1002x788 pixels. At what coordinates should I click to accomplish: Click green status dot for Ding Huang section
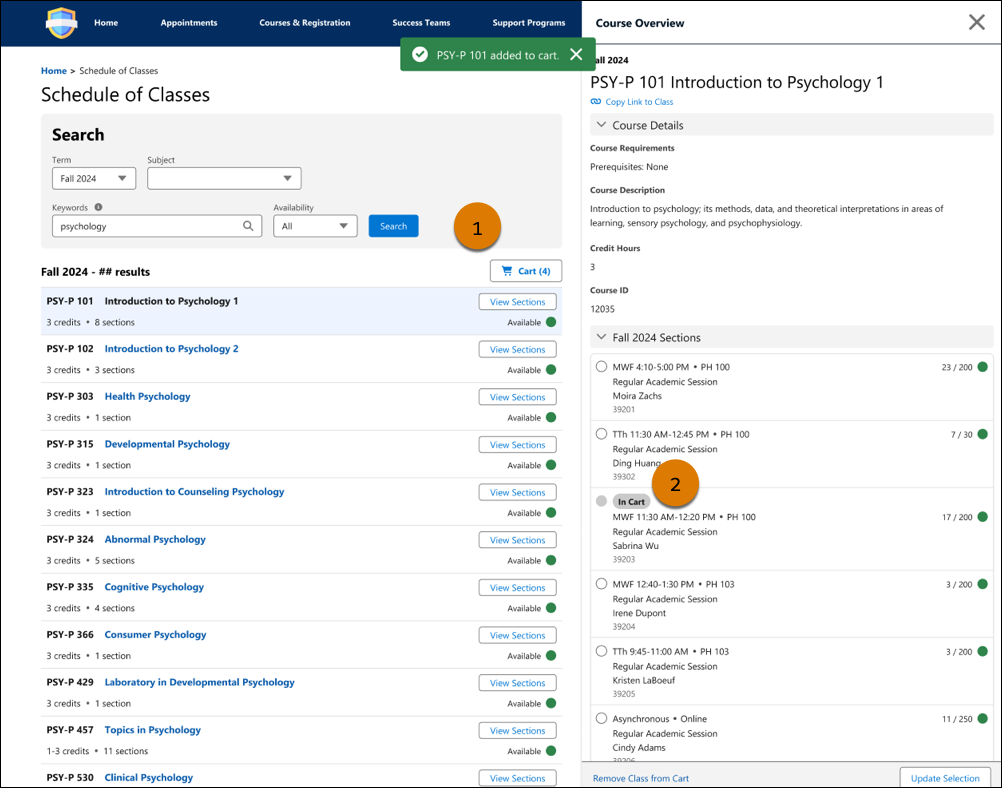(982, 434)
